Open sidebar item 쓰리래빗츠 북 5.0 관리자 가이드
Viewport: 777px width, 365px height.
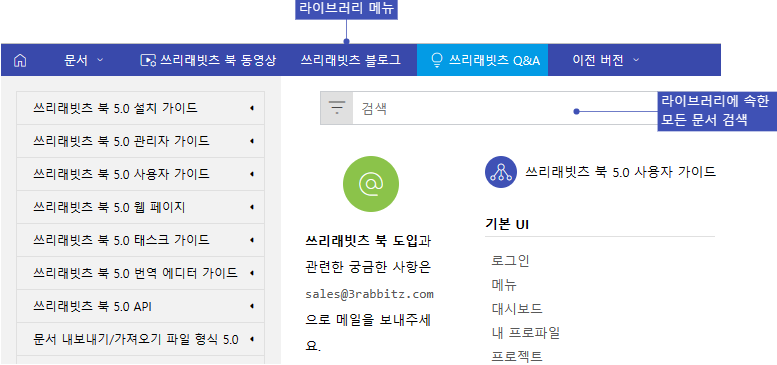point(140,141)
